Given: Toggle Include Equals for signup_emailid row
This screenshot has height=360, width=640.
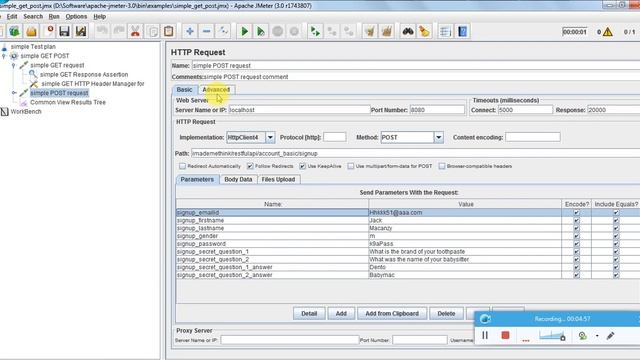Looking at the screenshot, I should pos(616,213).
